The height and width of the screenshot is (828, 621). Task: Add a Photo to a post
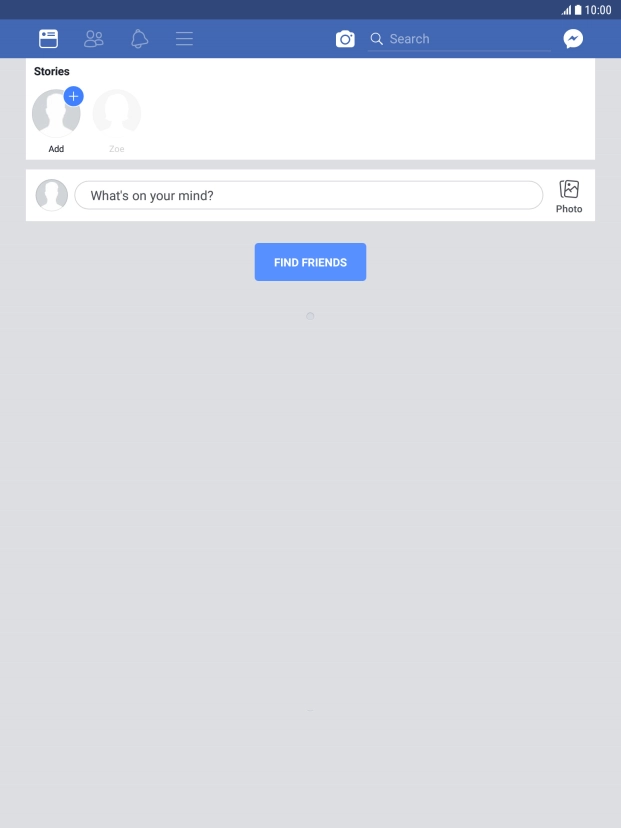569,196
